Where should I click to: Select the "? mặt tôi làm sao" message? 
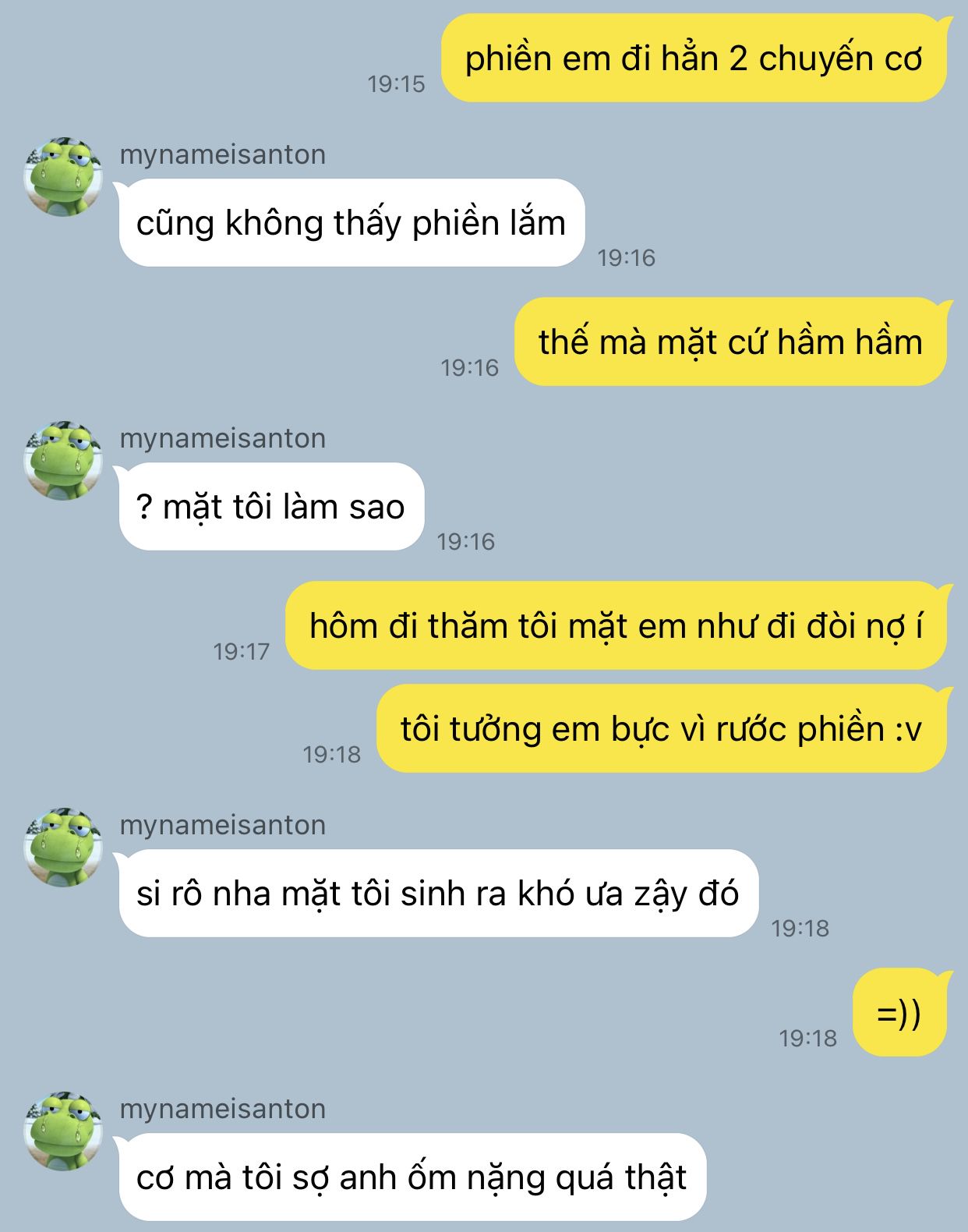pos(271,507)
